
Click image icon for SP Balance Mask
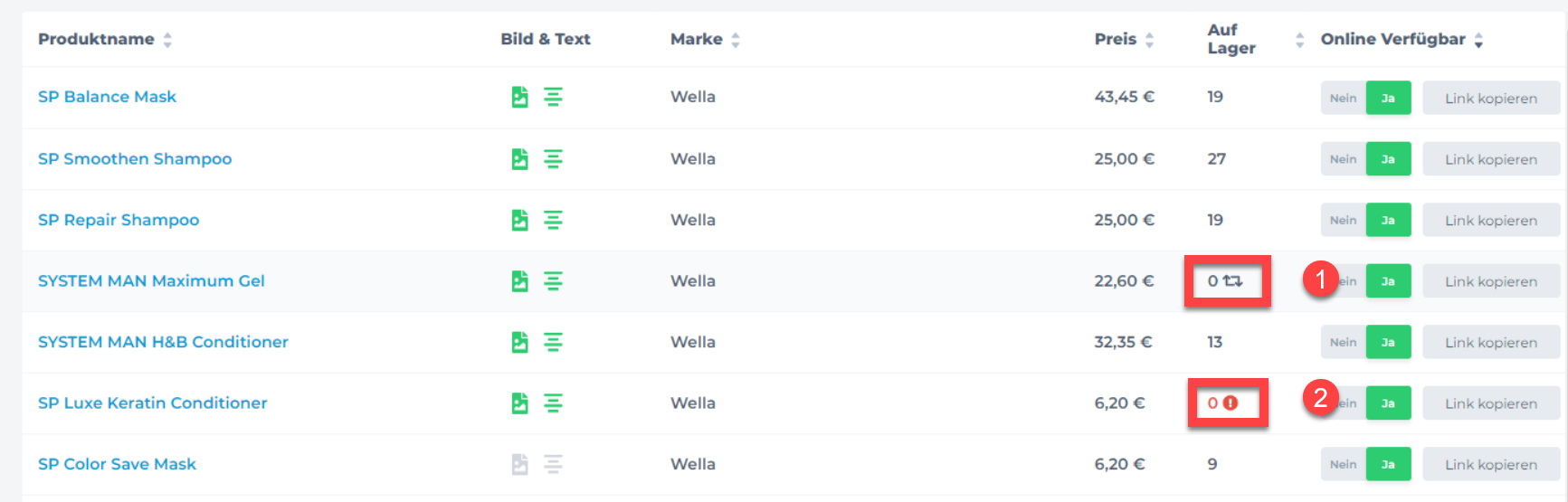click(519, 97)
